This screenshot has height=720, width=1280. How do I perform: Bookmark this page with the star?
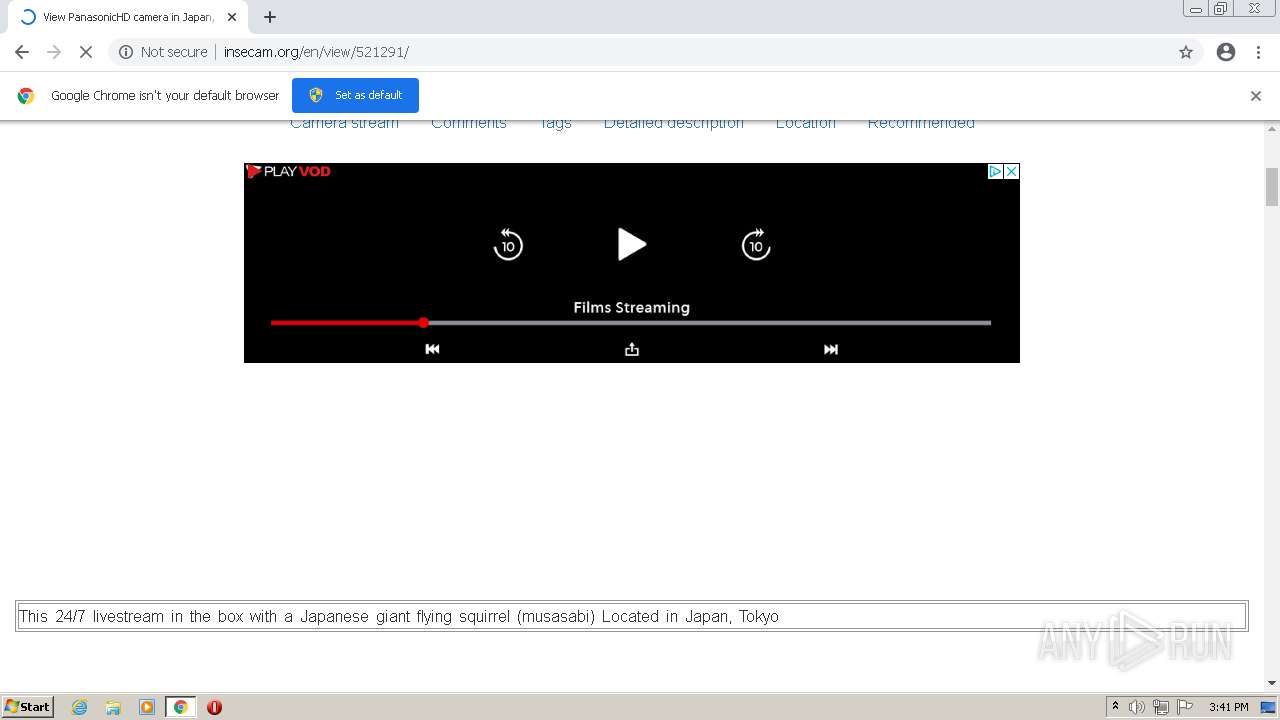[x=1186, y=52]
